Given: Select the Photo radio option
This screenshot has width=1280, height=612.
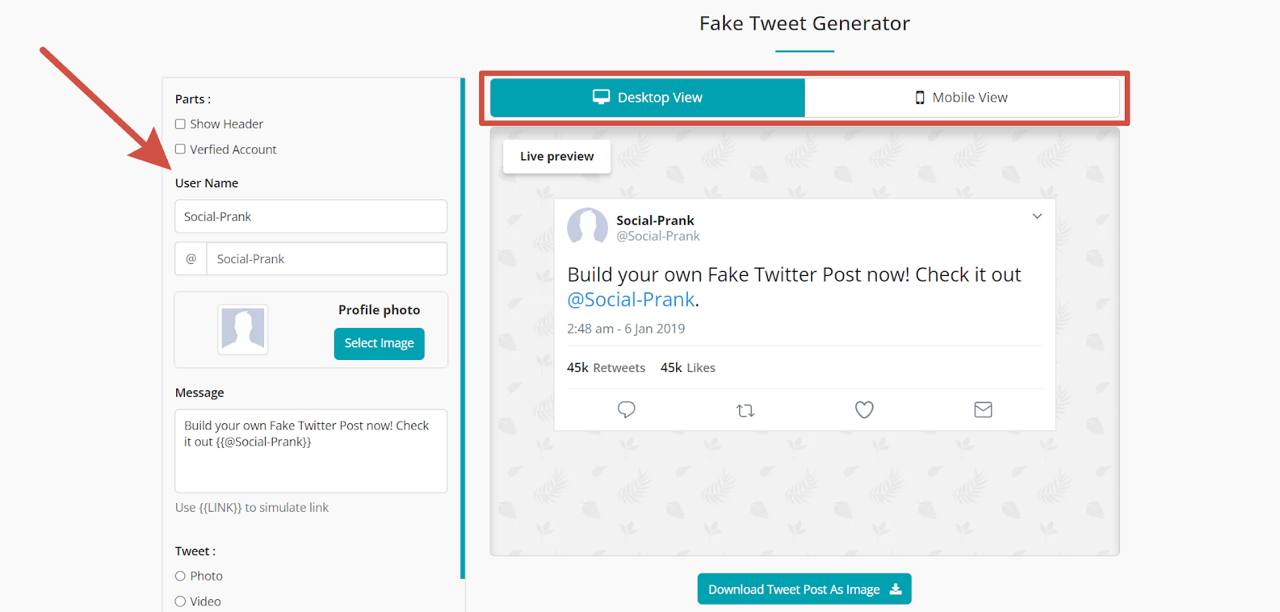Looking at the screenshot, I should (181, 576).
